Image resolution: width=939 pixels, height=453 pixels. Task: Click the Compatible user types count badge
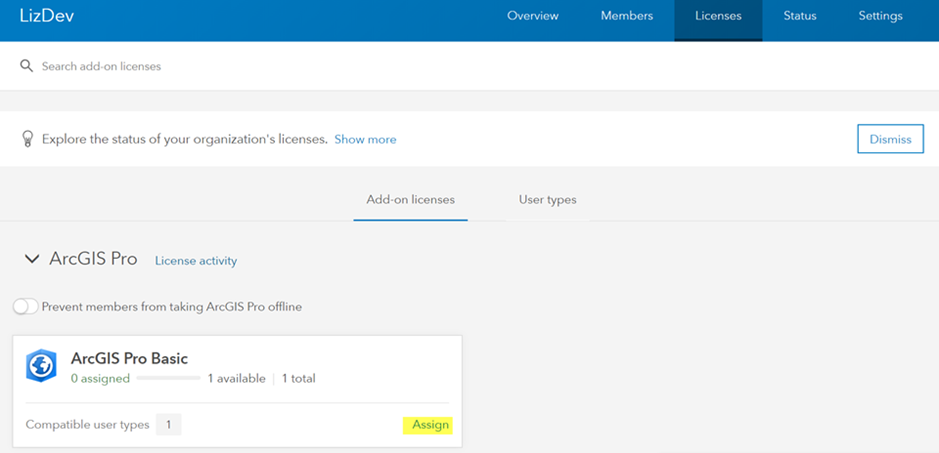pyautogui.click(x=168, y=425)
